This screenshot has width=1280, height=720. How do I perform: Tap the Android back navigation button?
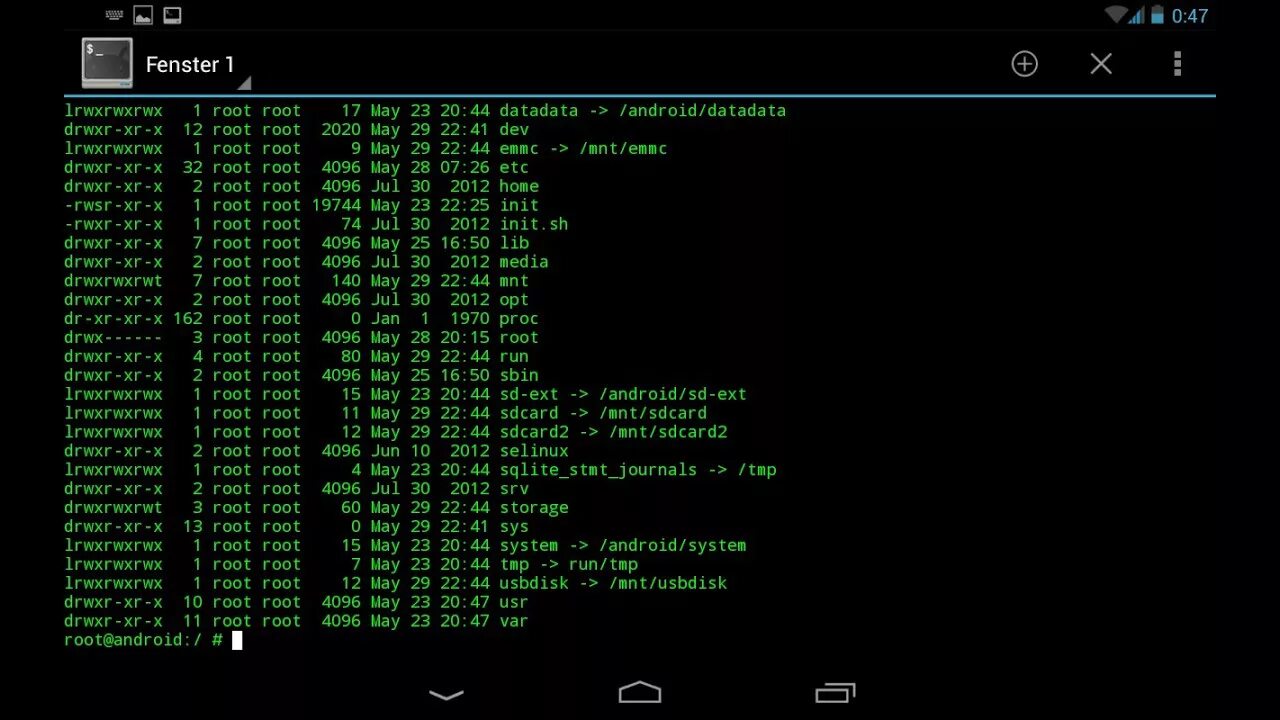coord(446,693)
